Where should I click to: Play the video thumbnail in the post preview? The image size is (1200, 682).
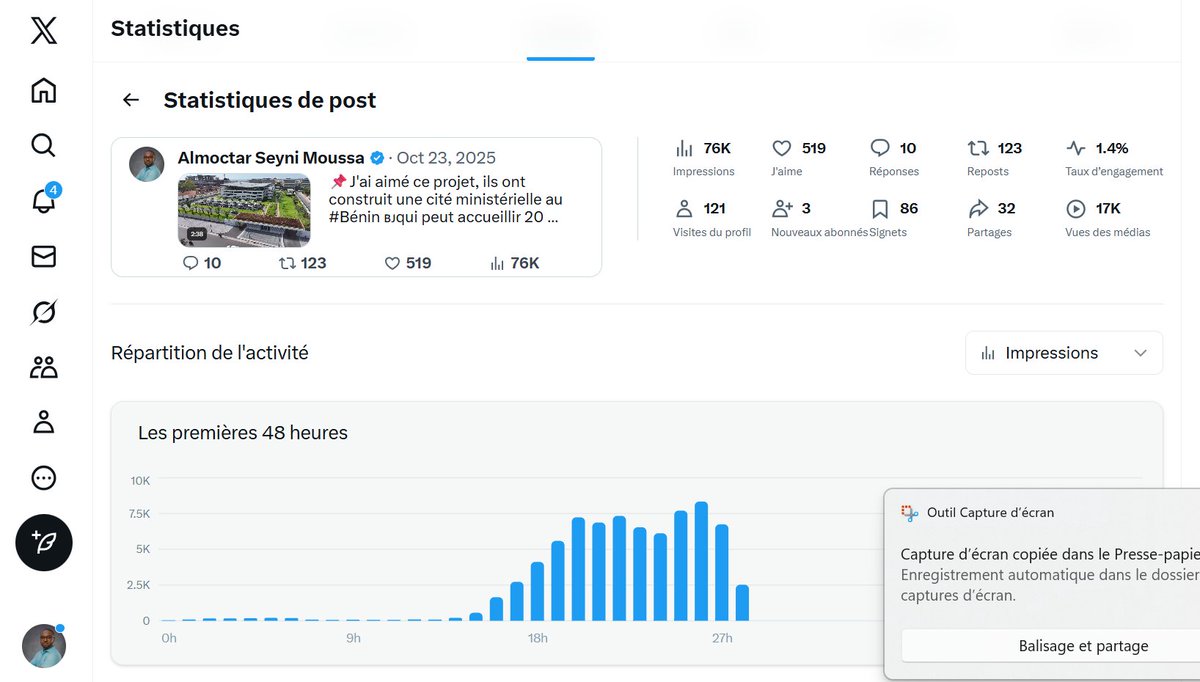[x=244, y=210]
